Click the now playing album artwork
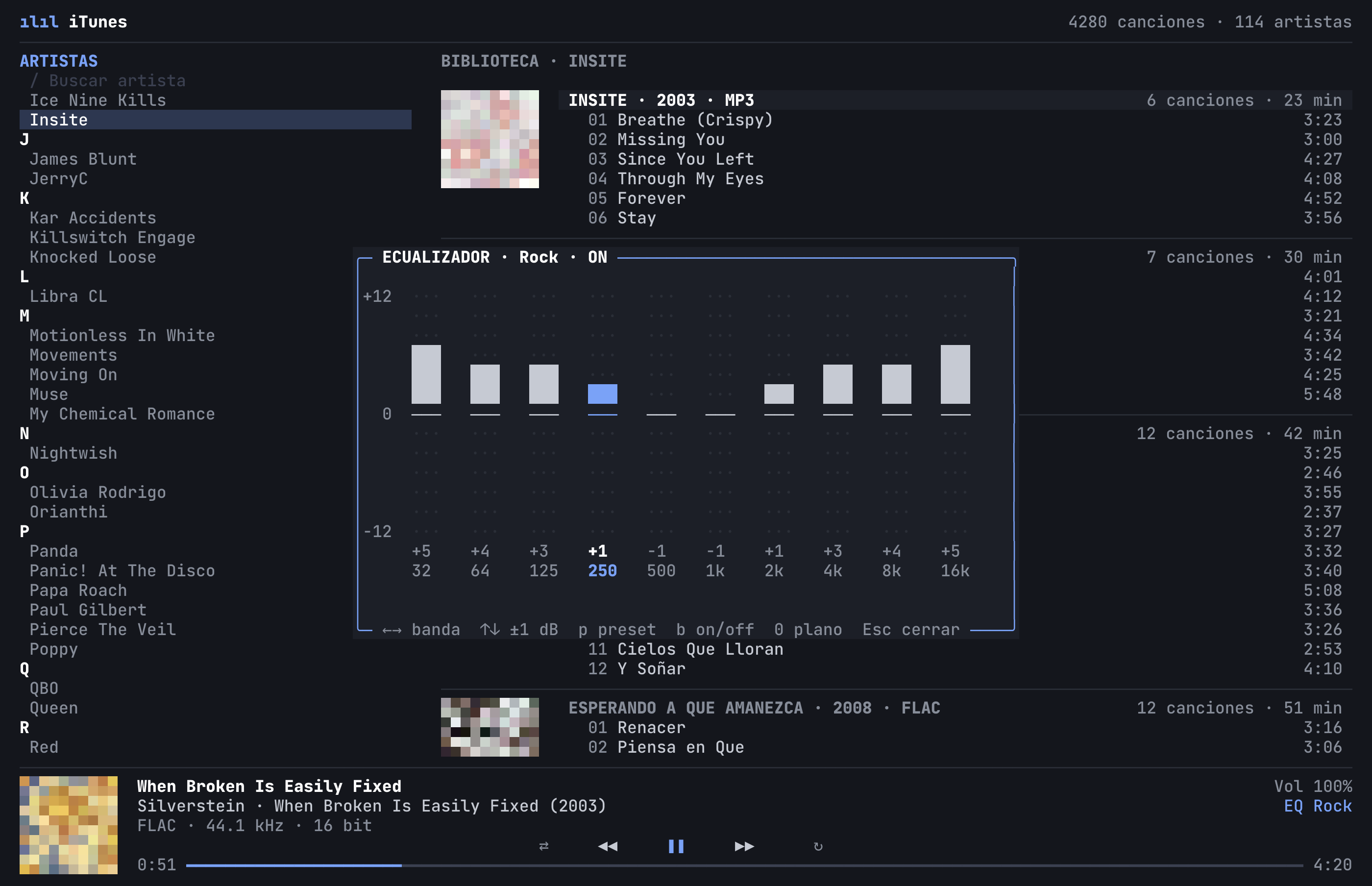1372x886 pixels. [x=69, y=826]
